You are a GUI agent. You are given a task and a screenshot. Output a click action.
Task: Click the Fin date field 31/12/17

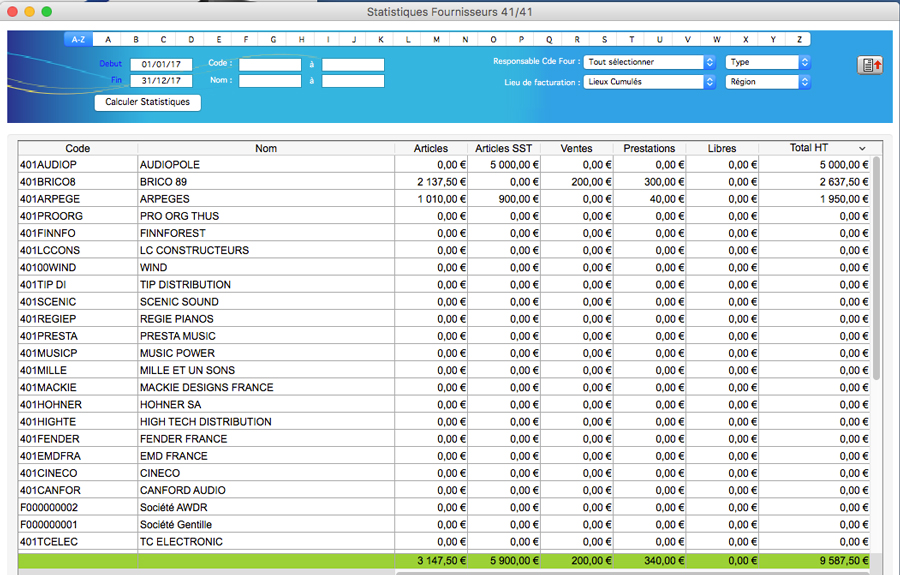coord(161,81)
